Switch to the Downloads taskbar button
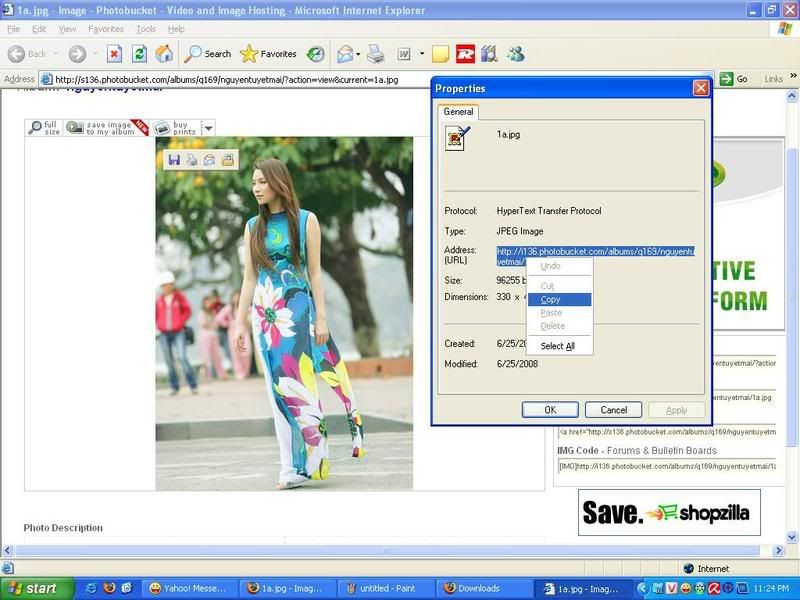The image size is (800, 600). pos(484,588)
